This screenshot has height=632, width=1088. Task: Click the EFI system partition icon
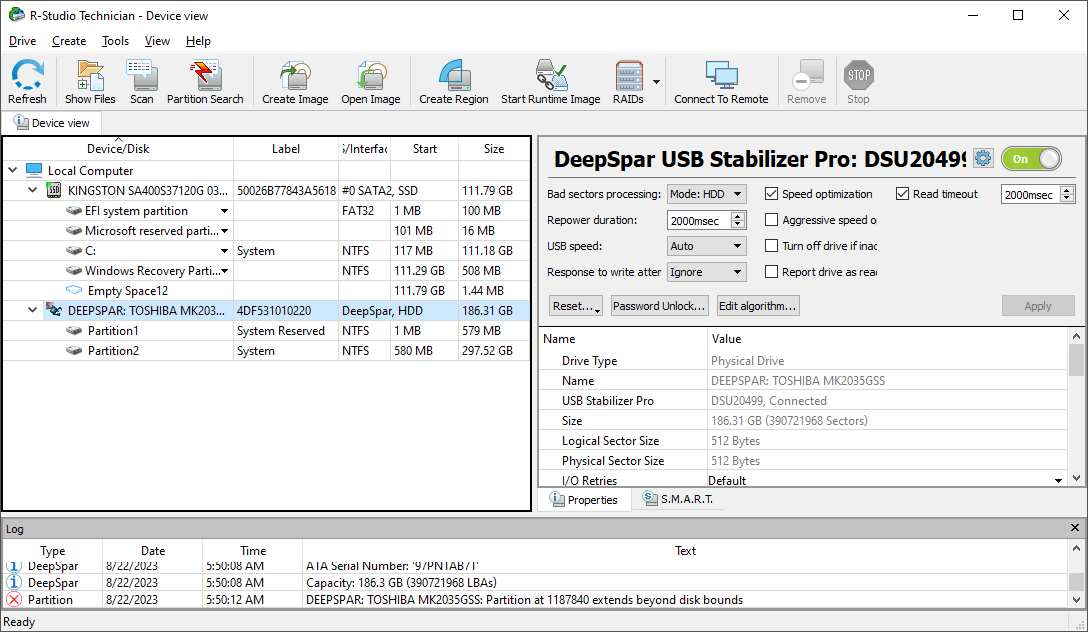point(74,210)
